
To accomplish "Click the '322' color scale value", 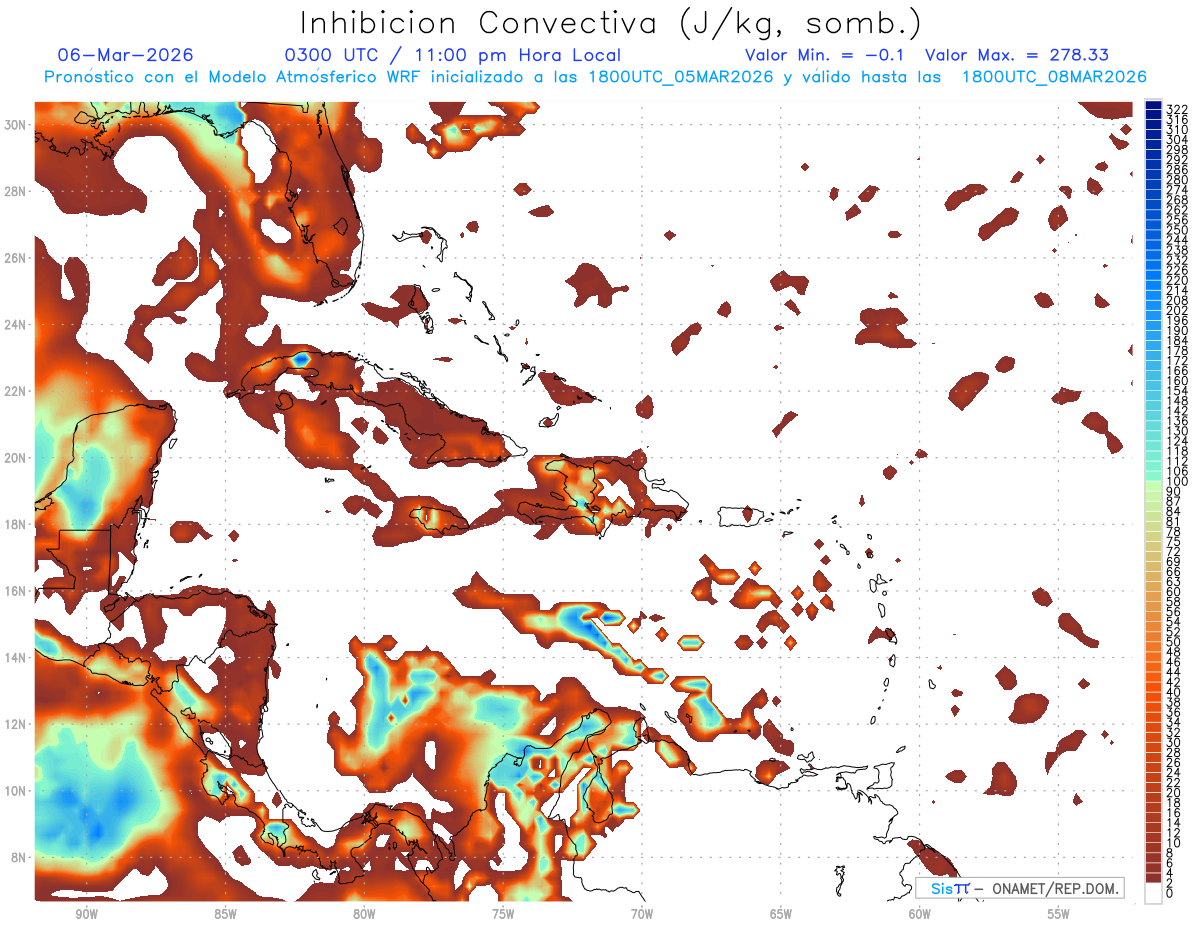I will [x=1177, y=109].
